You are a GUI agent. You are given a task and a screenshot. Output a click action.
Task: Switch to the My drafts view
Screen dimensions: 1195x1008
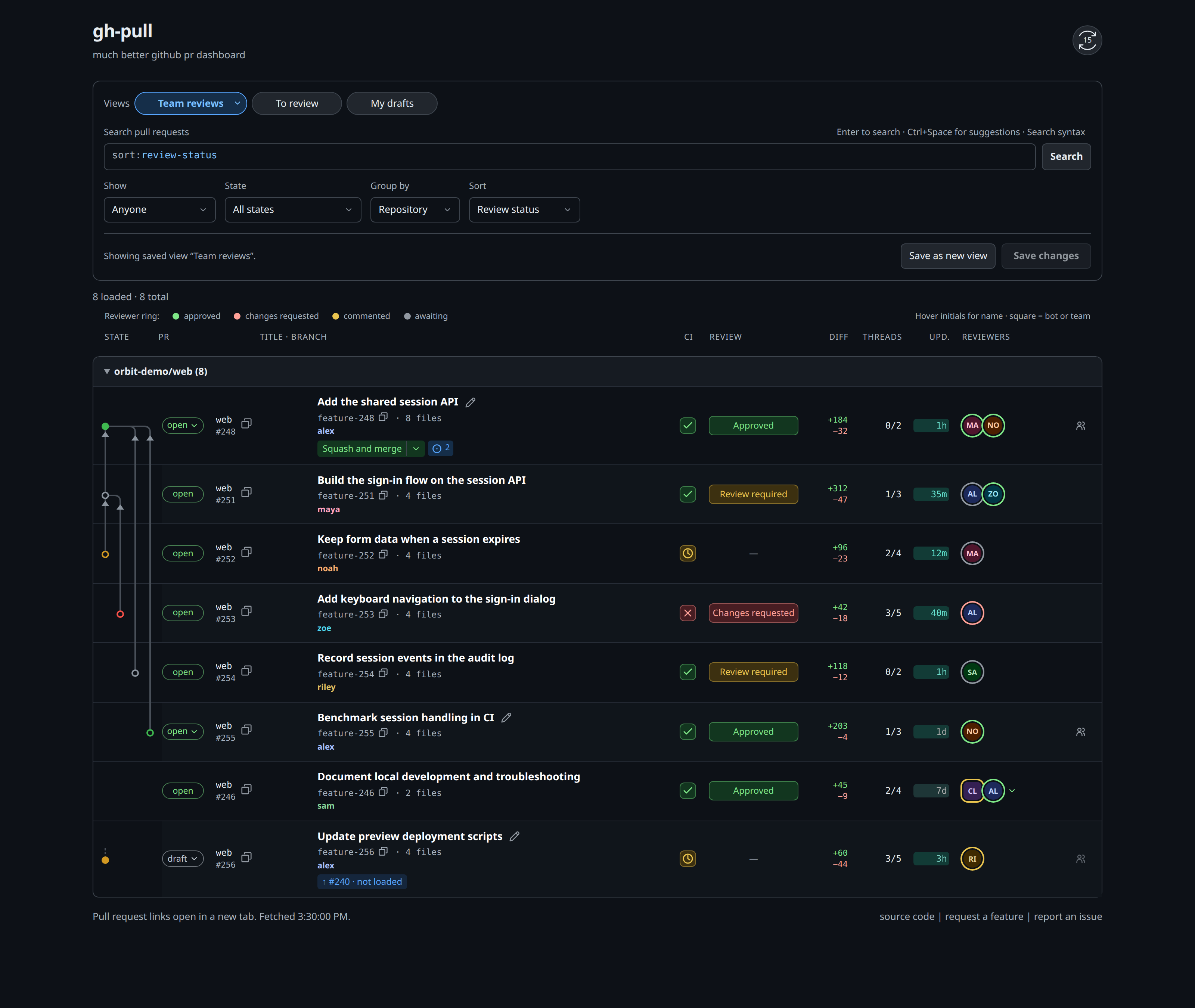click(x=392, y=103)
